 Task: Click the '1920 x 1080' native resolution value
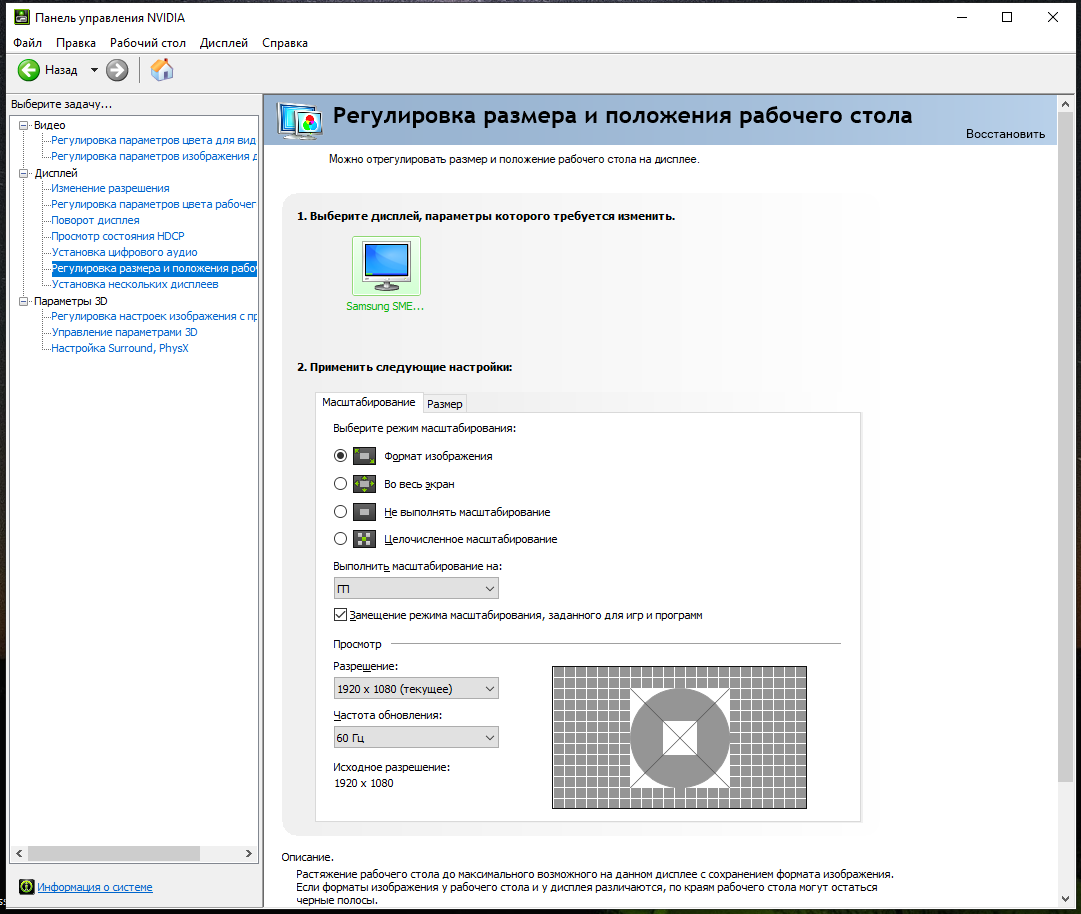point(364,783)
